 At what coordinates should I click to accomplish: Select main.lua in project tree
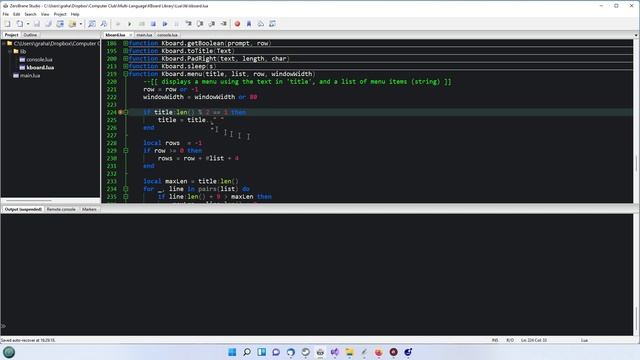[30, 76]
